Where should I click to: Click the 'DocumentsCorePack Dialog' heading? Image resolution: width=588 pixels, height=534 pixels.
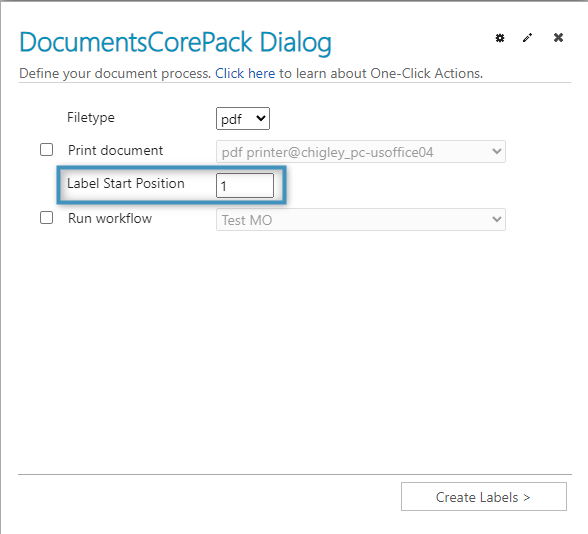[176, 42]
